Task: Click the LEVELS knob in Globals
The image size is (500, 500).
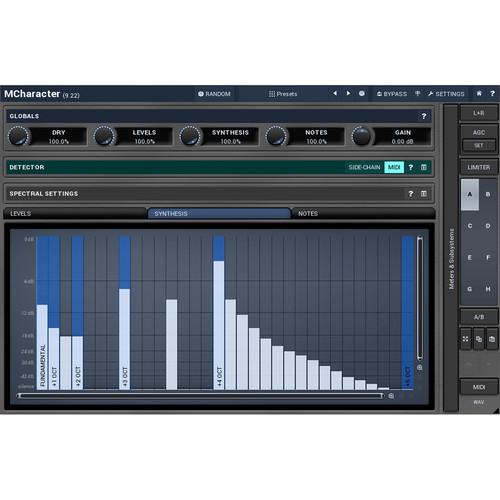Action: point(104,136)
